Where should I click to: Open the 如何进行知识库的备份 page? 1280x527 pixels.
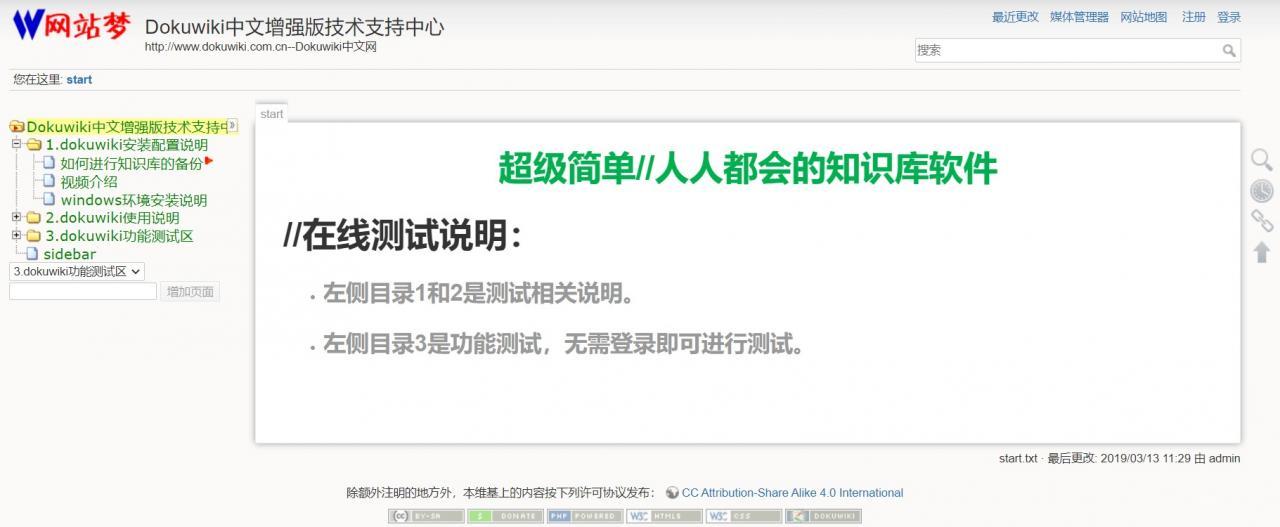(x=131, y=164)
